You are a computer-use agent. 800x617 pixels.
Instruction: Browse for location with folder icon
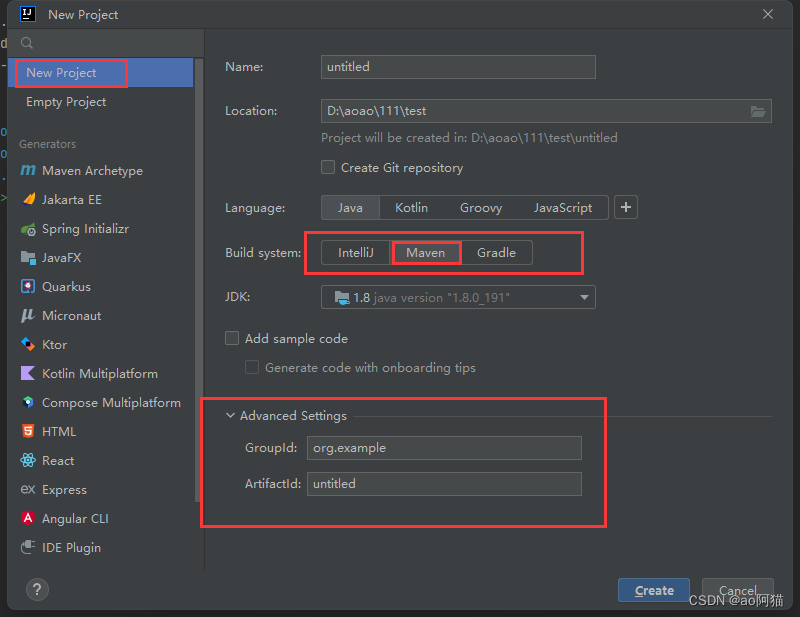758,111
